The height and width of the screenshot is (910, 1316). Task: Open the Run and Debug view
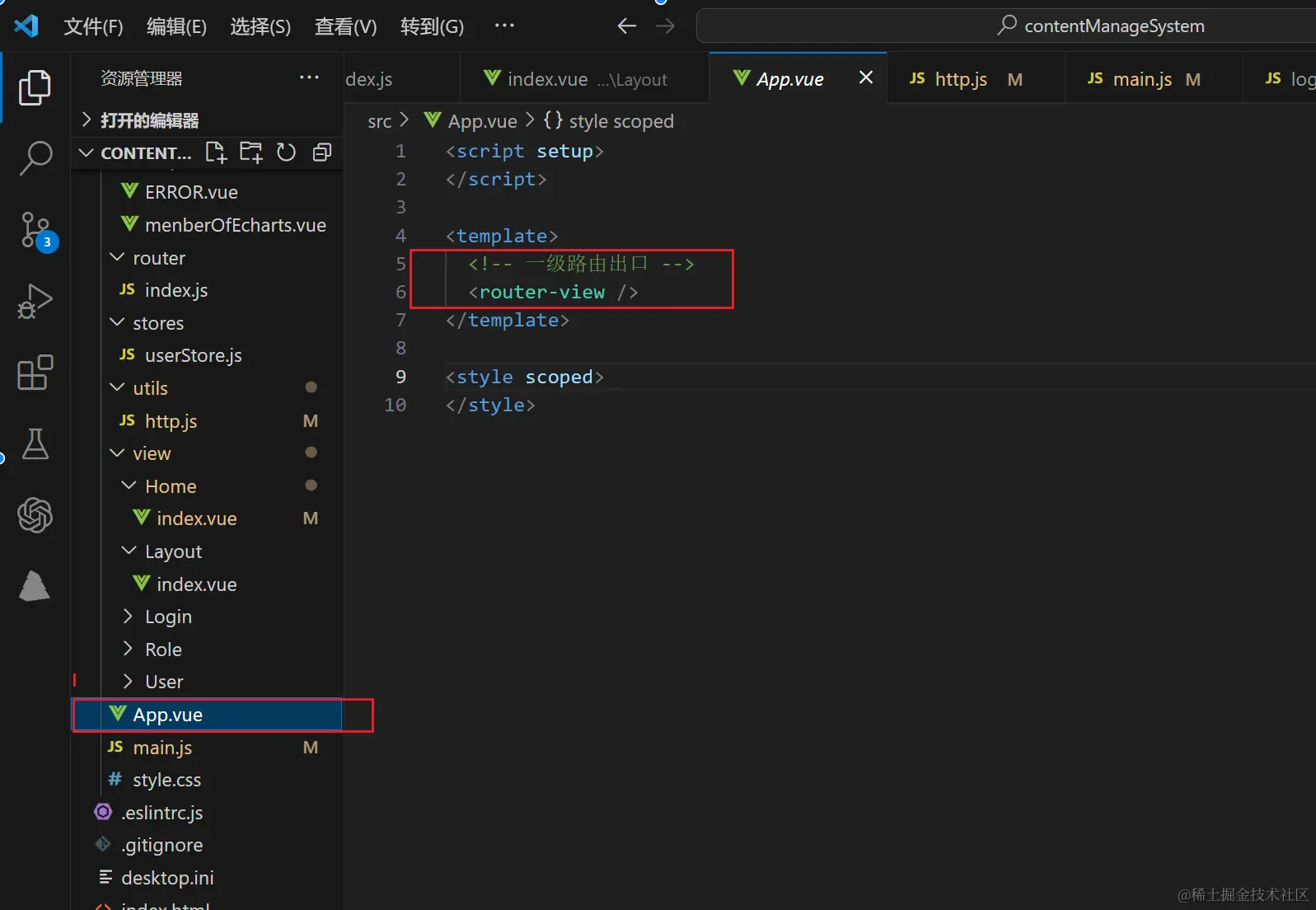pyautogui.click(x=35, y=302)
